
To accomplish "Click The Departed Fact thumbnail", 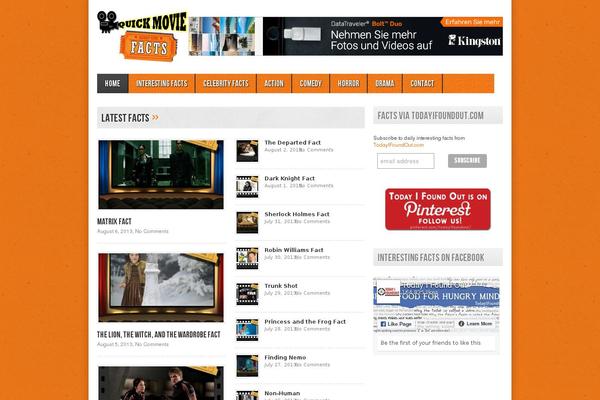I will pyautogui.click(x=247, y=151).
